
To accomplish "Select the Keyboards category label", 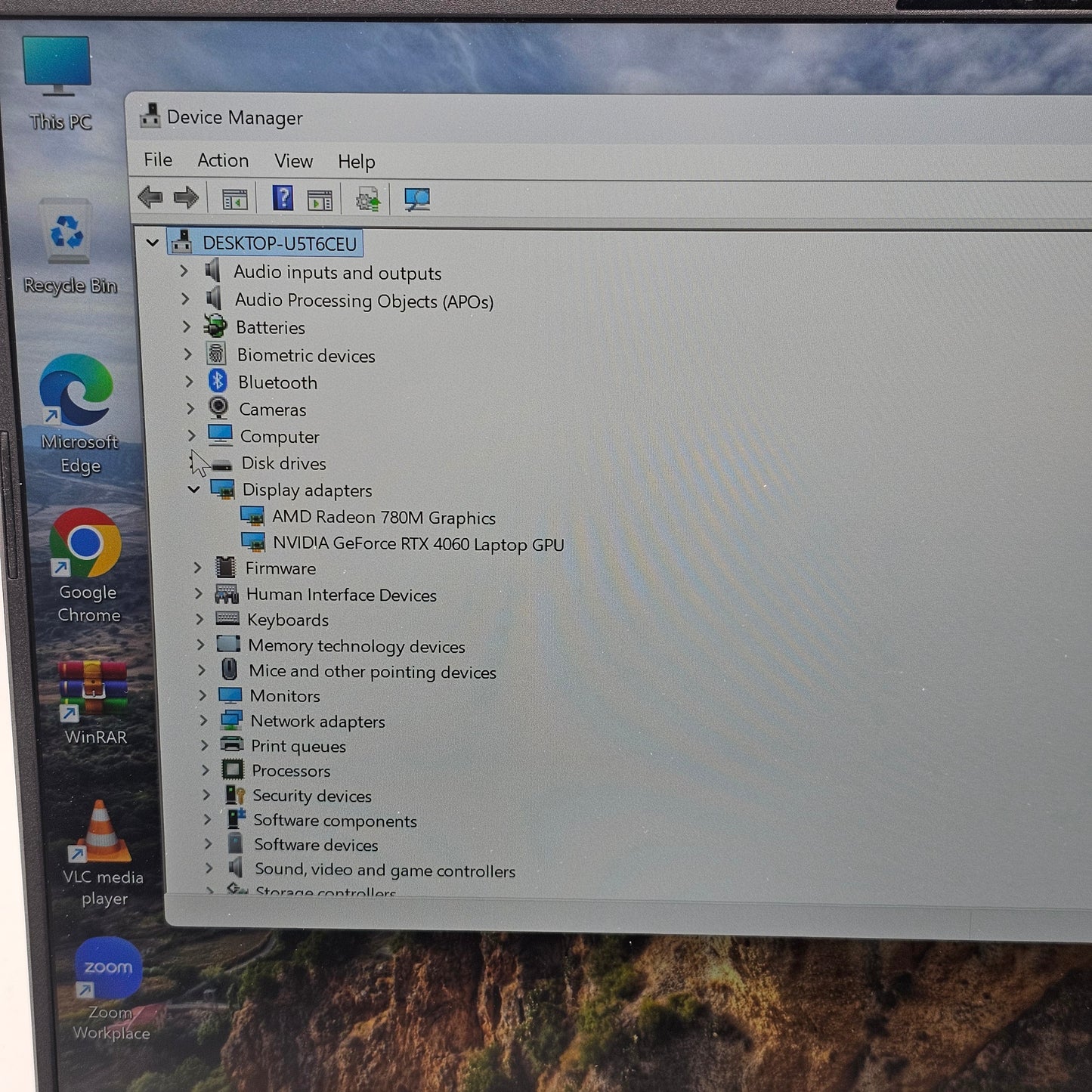I will [x=287, y=620].
